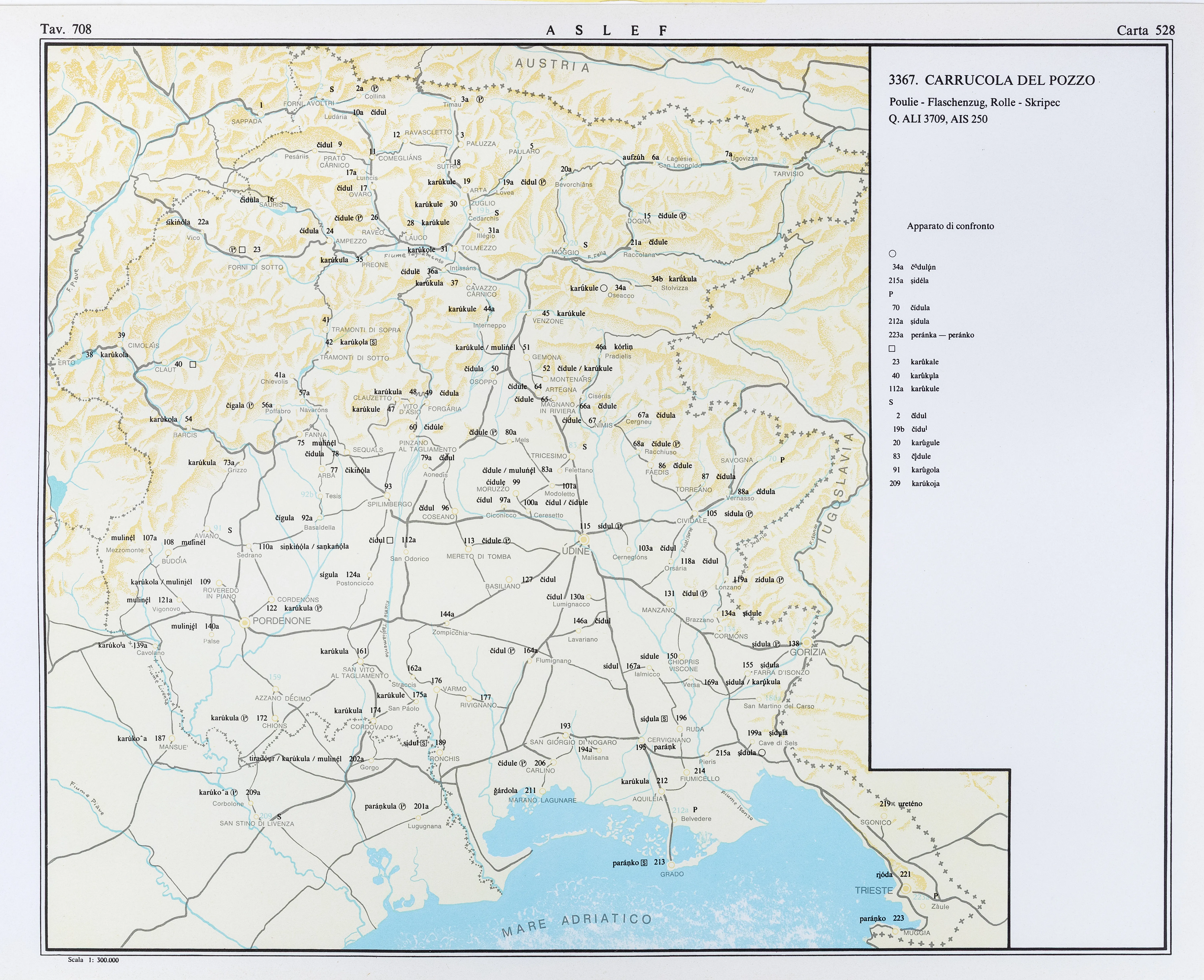Click the circle symbol in the Apparato di confronto legend
Image resolution: width=1204 pixels, height=980 pixels.
point(892,254)
